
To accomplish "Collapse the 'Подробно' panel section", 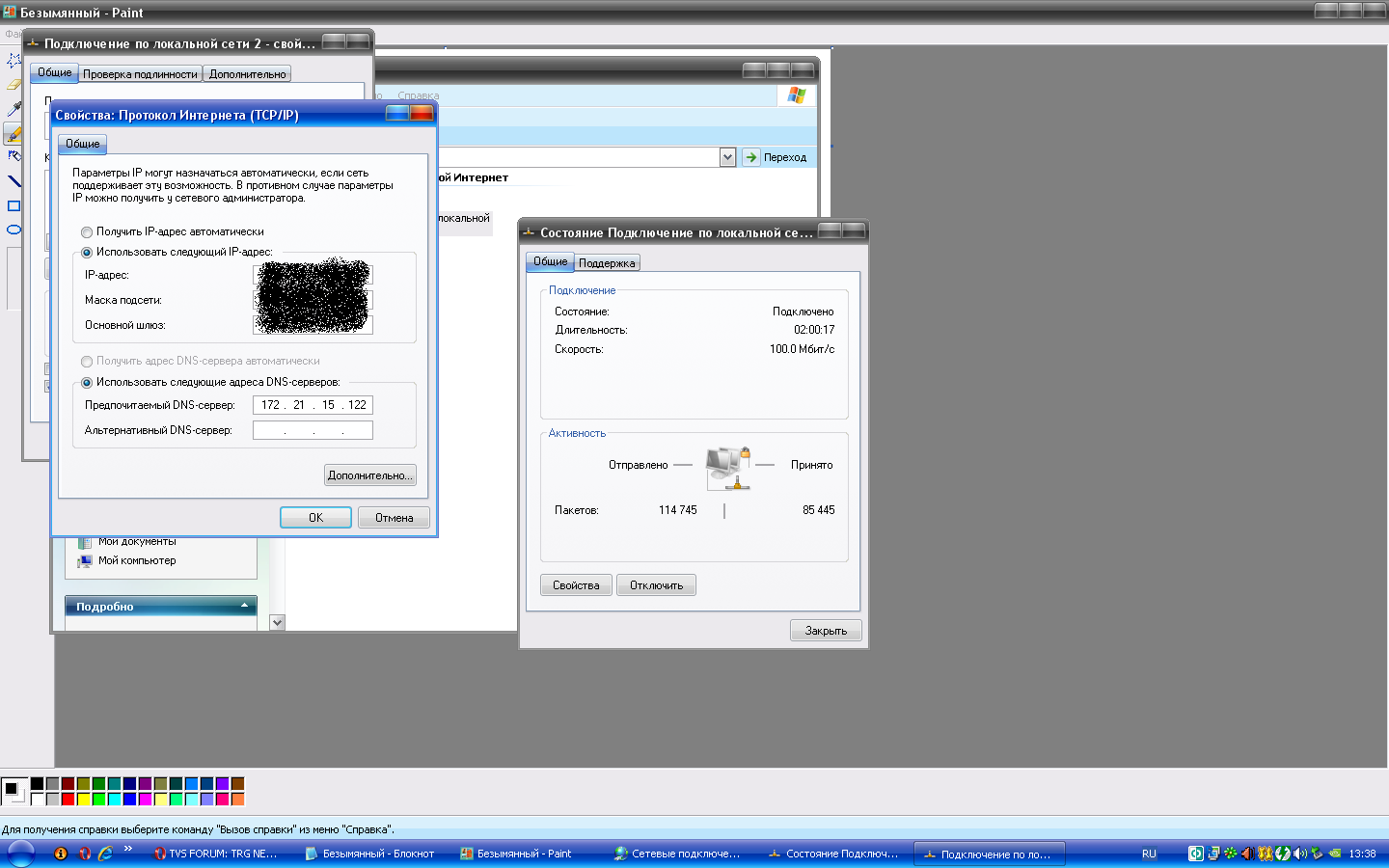I will 244,606.
